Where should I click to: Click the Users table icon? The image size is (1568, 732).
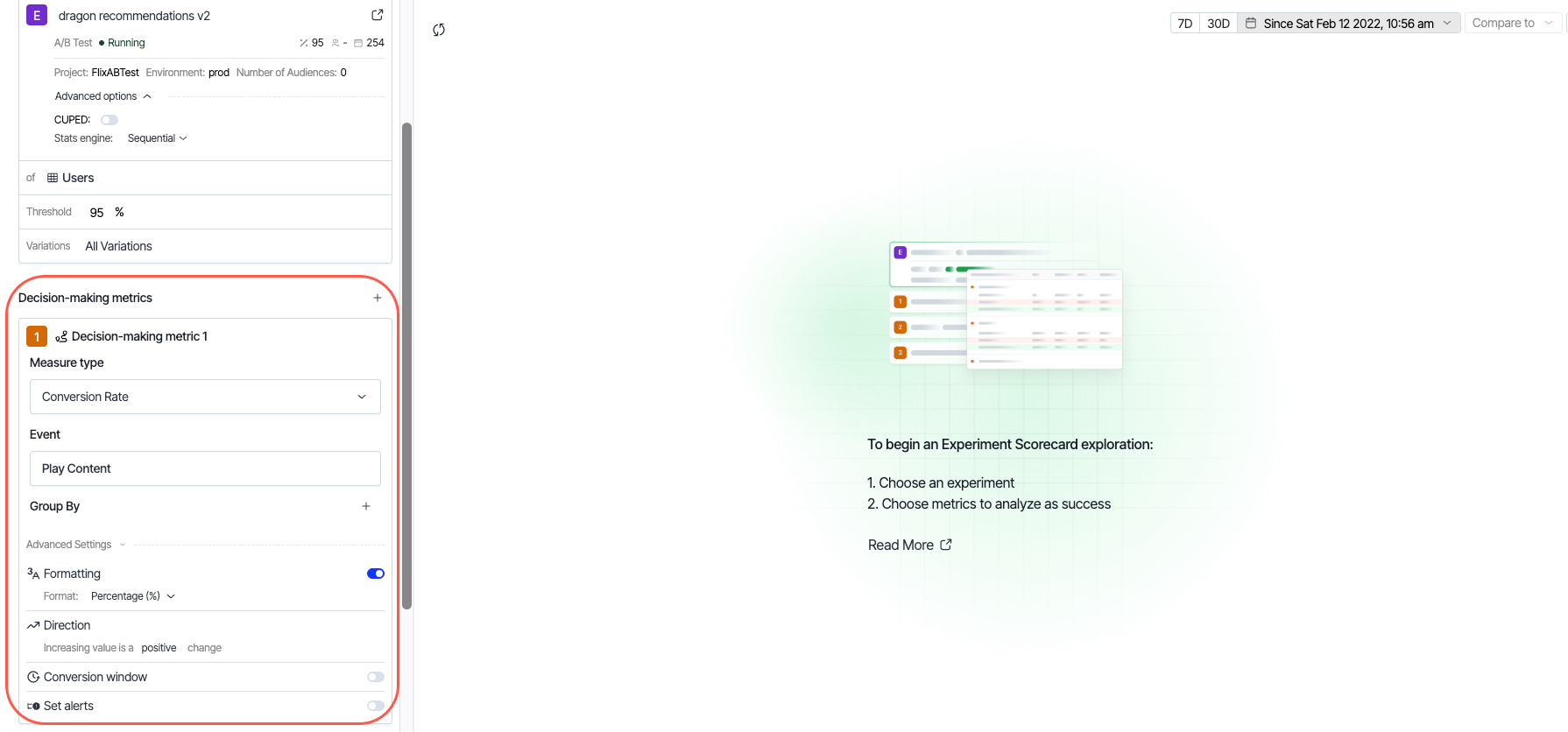click(x=53, y=178)
